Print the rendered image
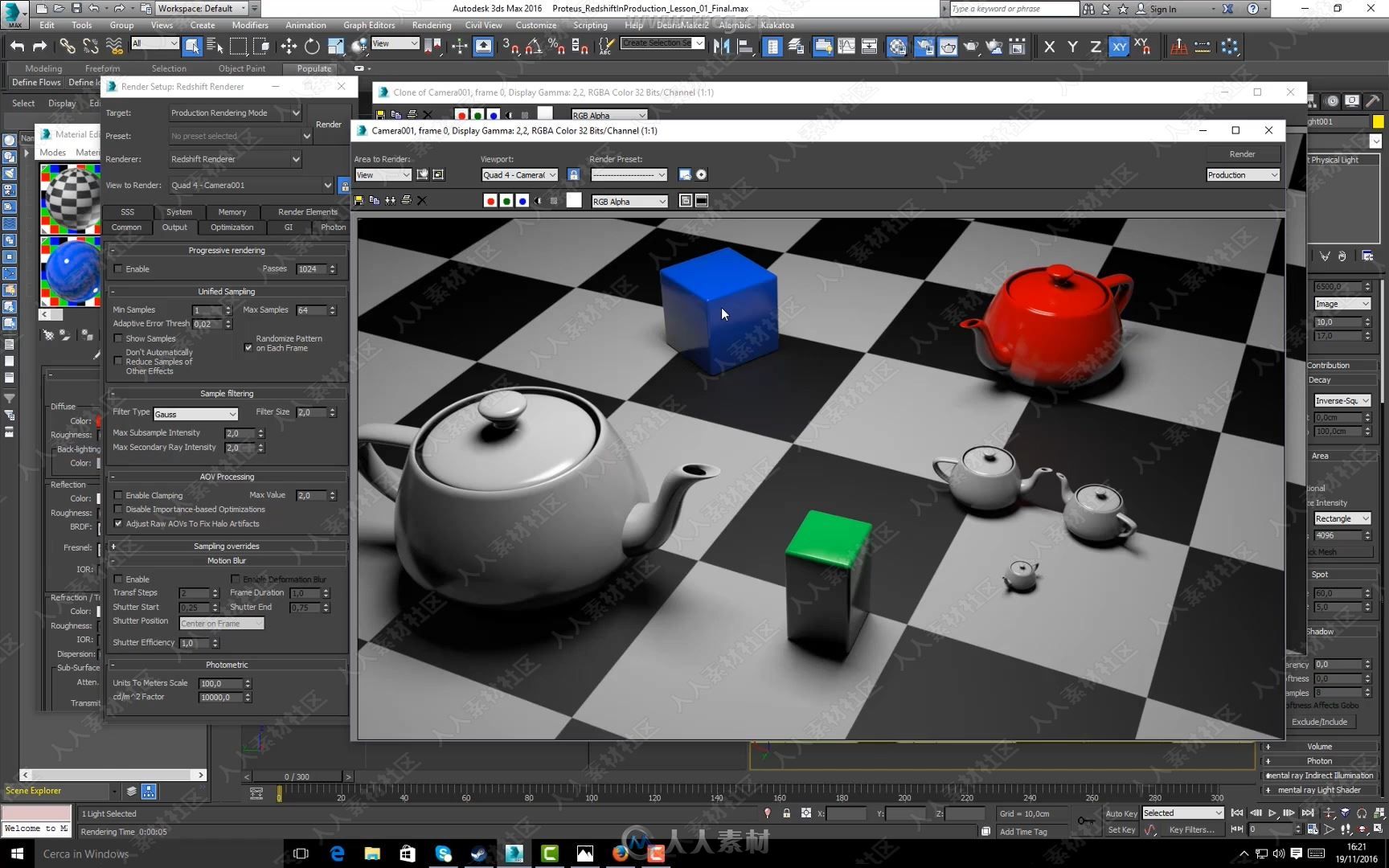Image resolution: width=1389 pixels, height=868 pixels. click(x=407, y=200)
